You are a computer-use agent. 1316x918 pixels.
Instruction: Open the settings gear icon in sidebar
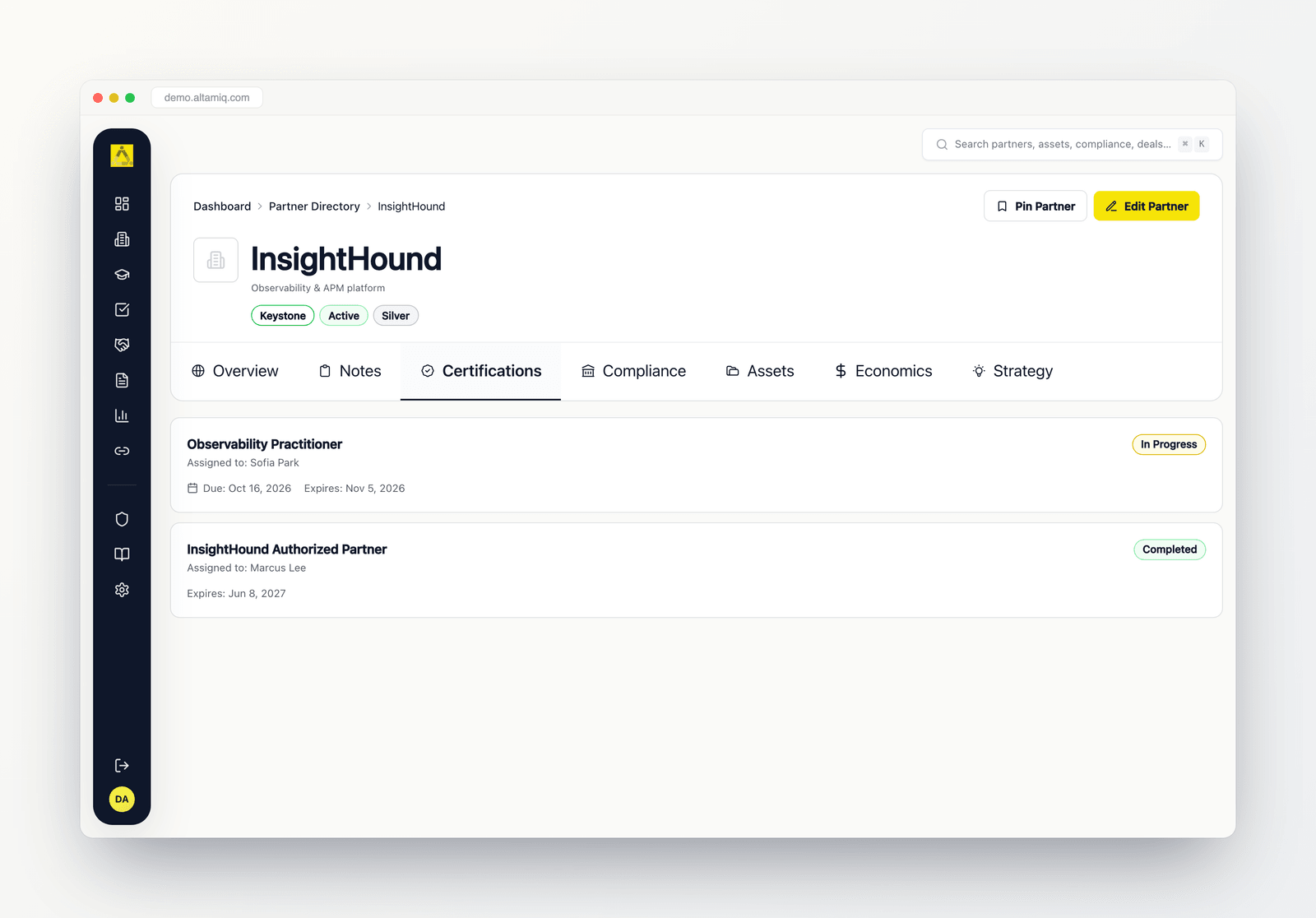click(122, 590)
